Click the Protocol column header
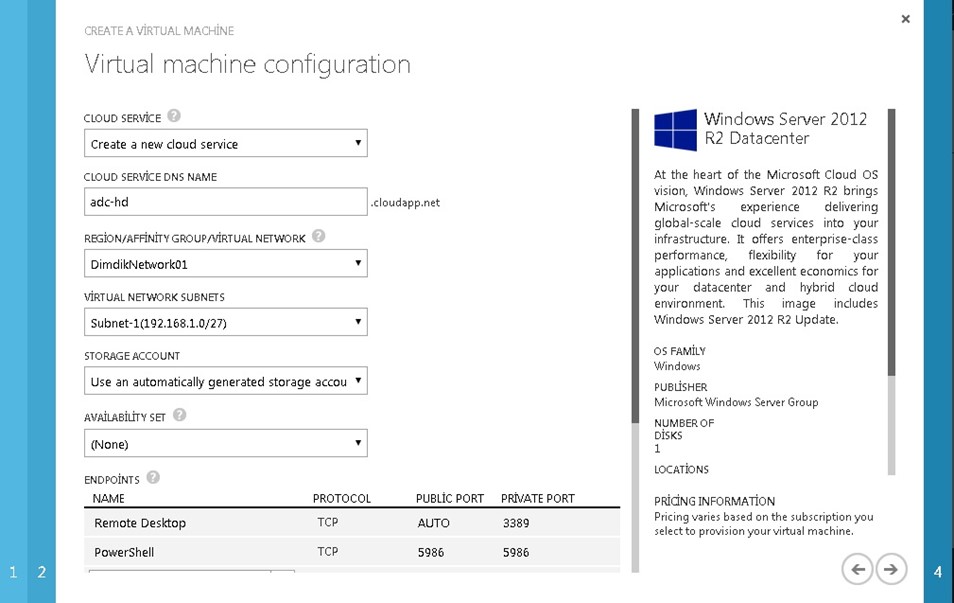 (x=341, y=498)
